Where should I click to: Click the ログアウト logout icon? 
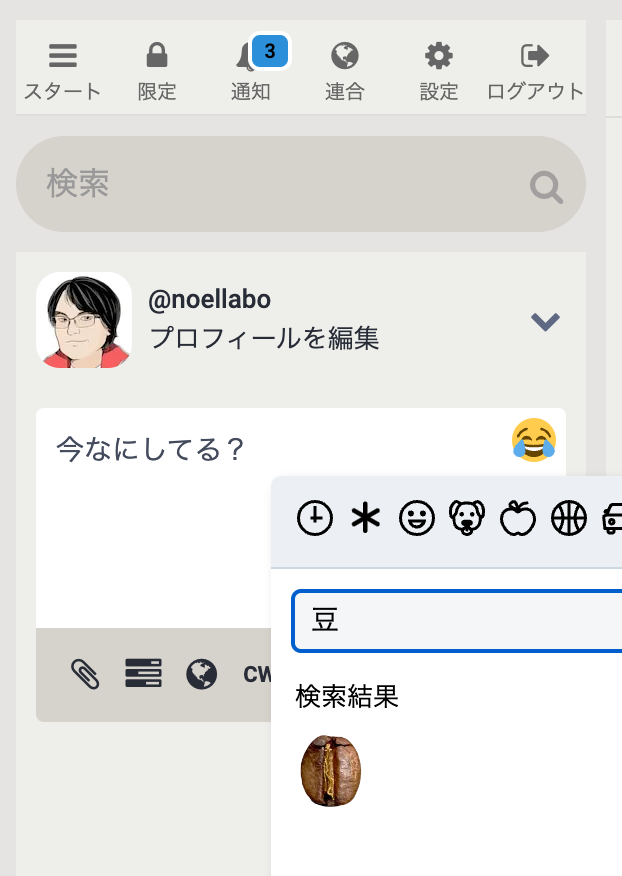(534, 71)
